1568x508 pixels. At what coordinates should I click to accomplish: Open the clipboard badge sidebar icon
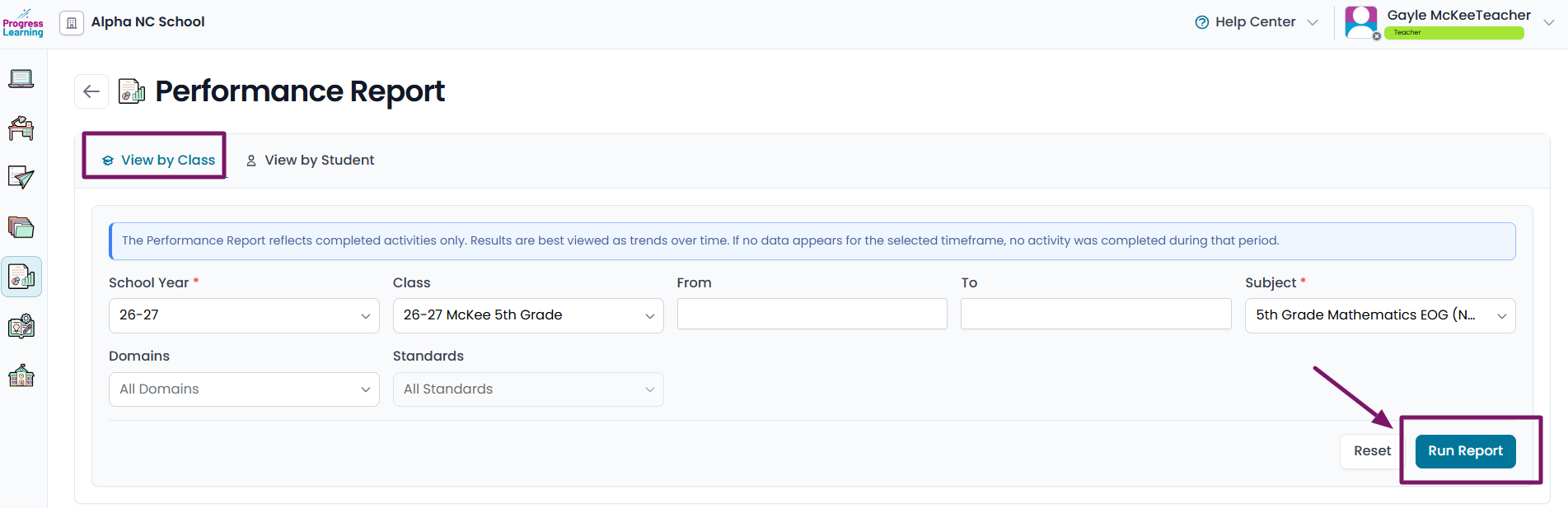coord(21,327)
